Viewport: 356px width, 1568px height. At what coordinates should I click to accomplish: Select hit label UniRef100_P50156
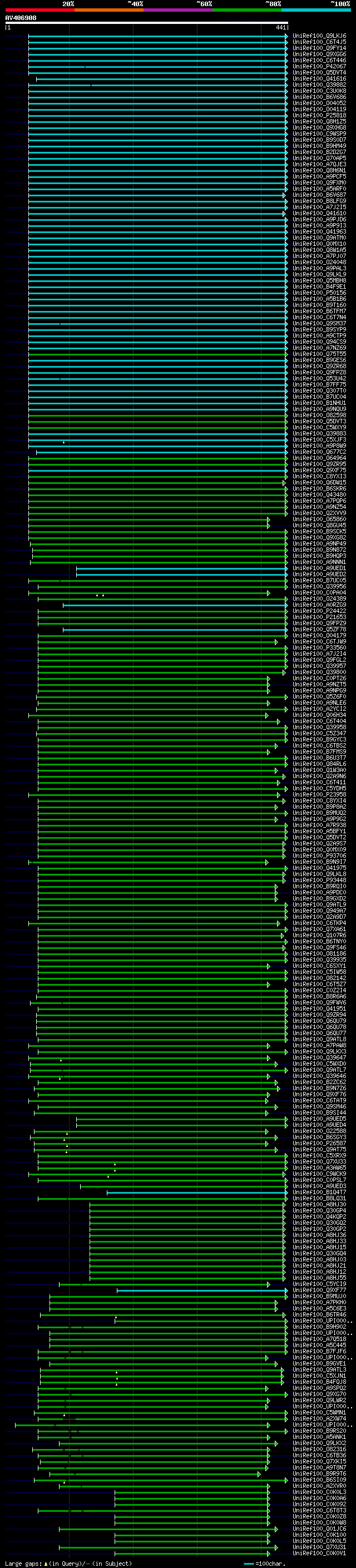319,293
